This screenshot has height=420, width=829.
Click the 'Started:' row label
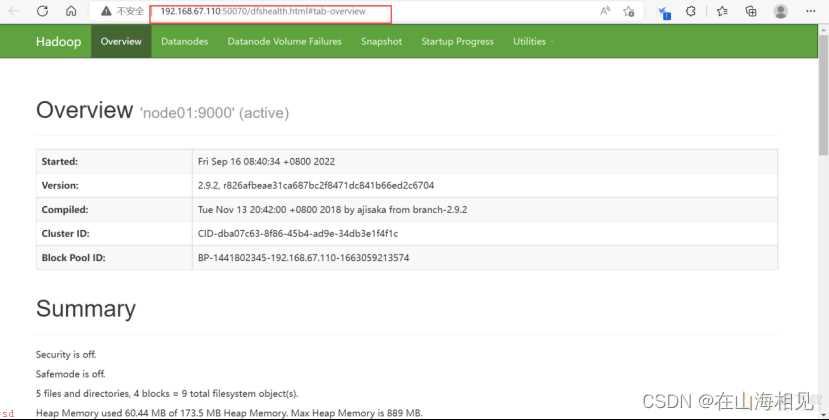pyautogui.click(x=60, y=161)
